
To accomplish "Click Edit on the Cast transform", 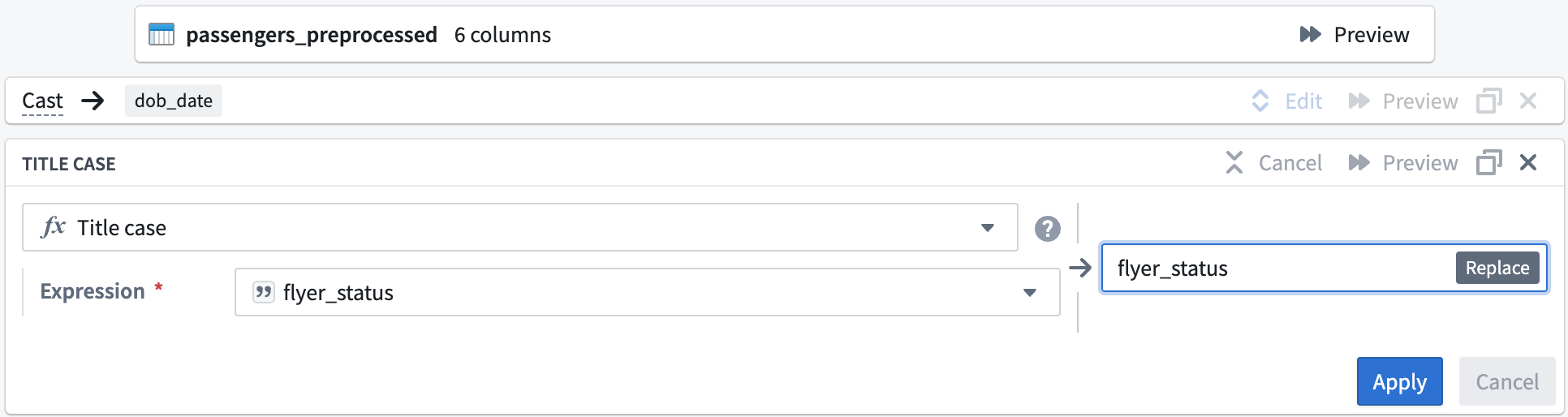I will (x=1288, y=101).
